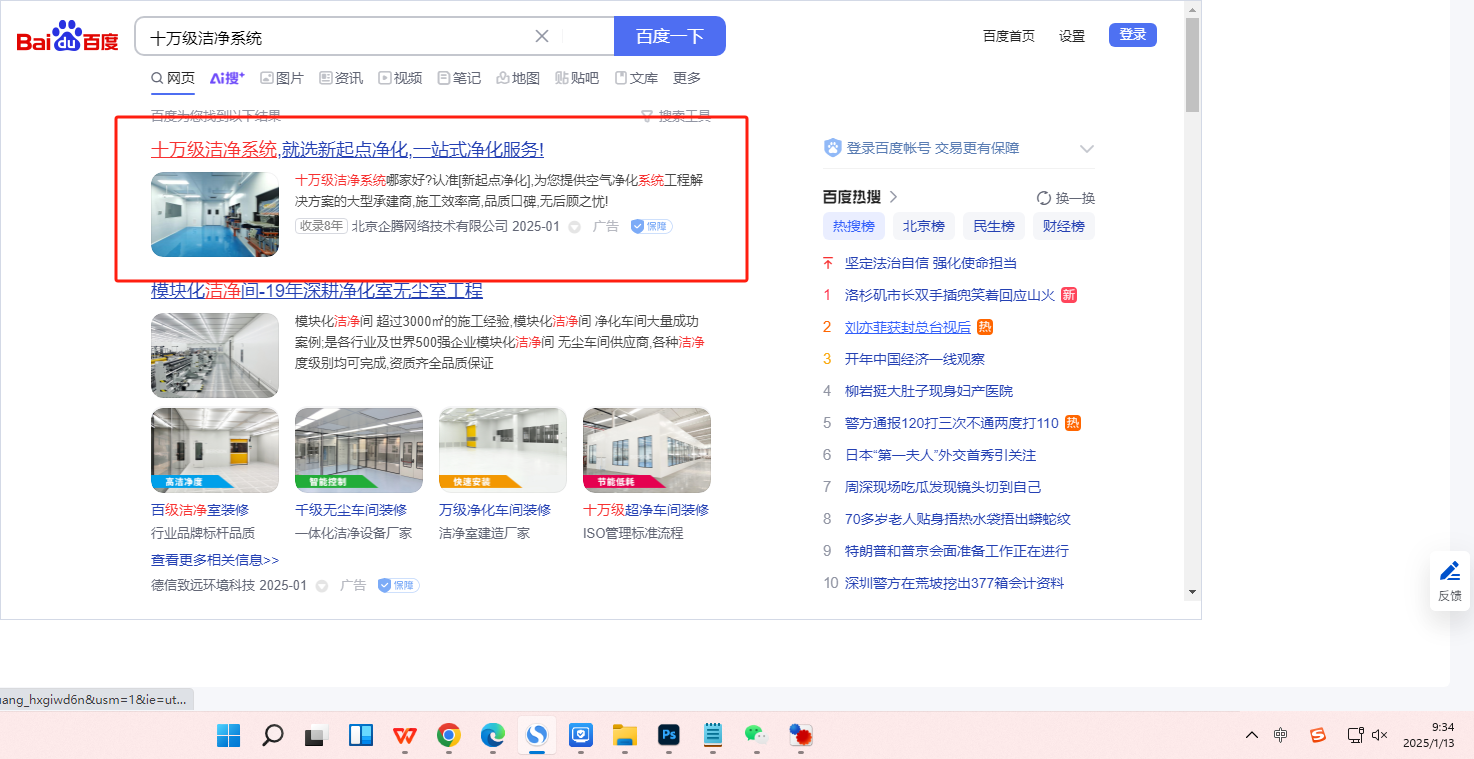
Task: Open Windows taskbar search
Action: point(272,736)
